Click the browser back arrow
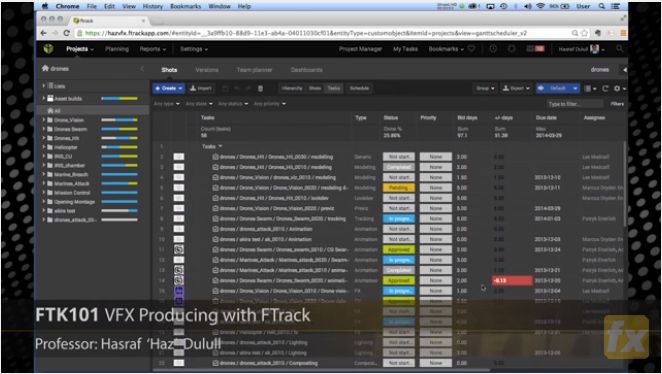This screenshot has height=374, width=662. tap(44, 33)
